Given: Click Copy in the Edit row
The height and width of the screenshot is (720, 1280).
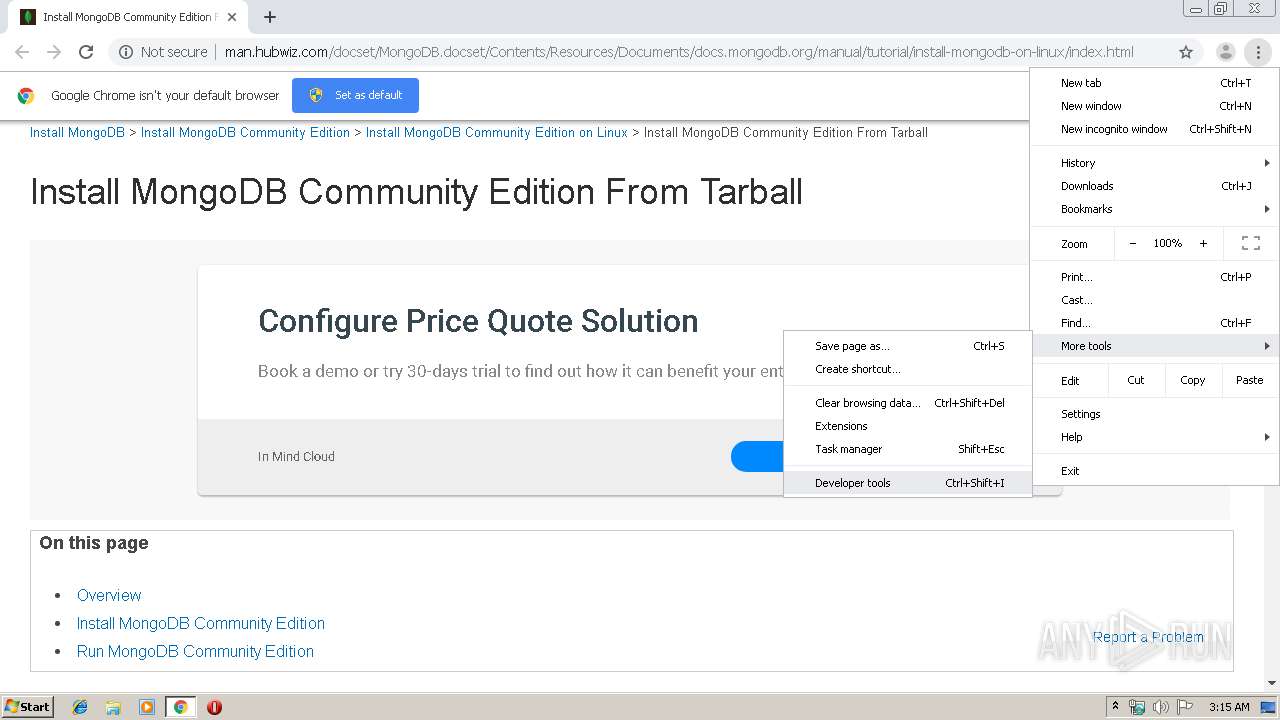Looking at the screenshot, I should [x=1192, y=380].
